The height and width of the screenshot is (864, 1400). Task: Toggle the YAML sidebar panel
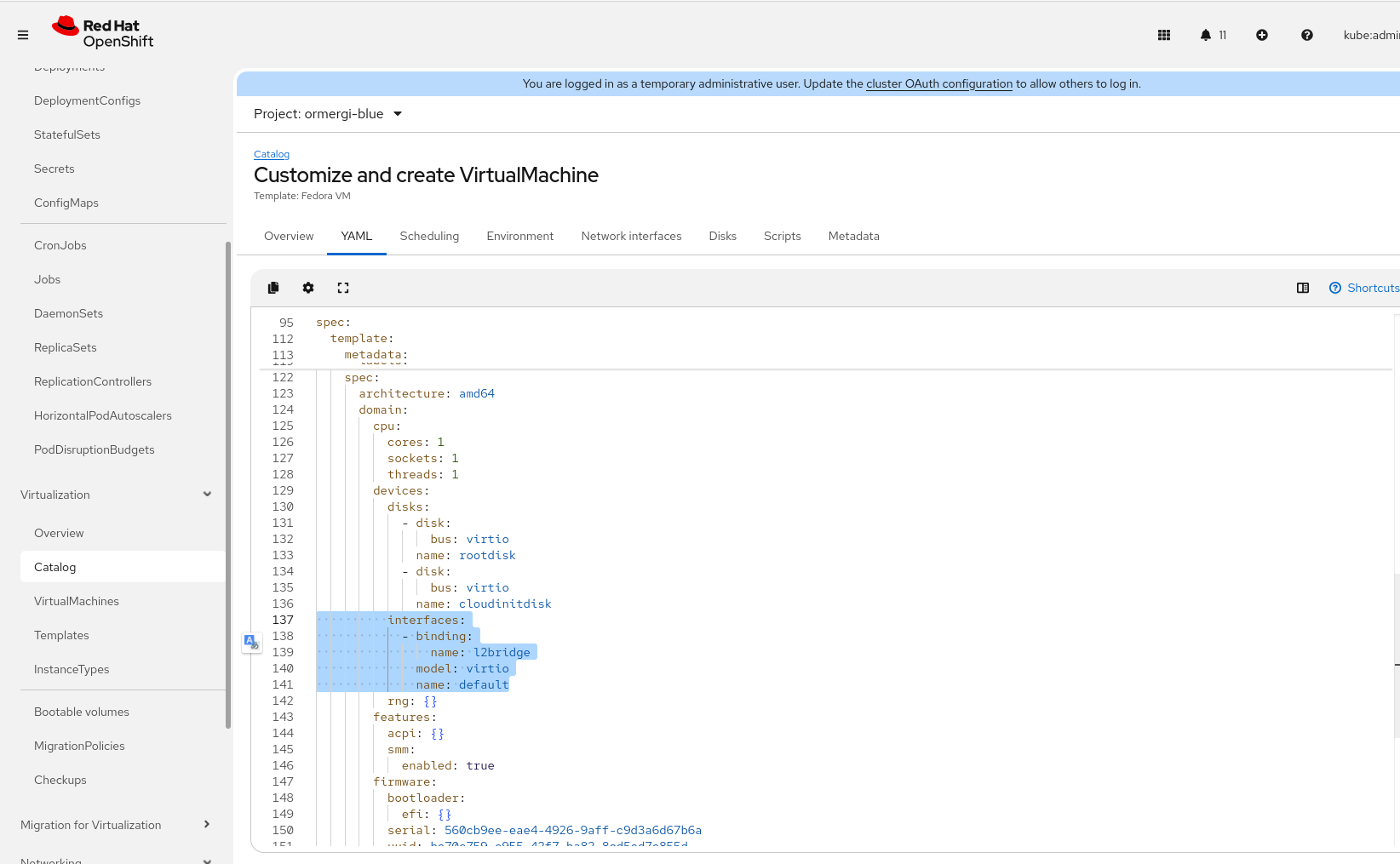pyautogui.click(x=1303, y=288)
